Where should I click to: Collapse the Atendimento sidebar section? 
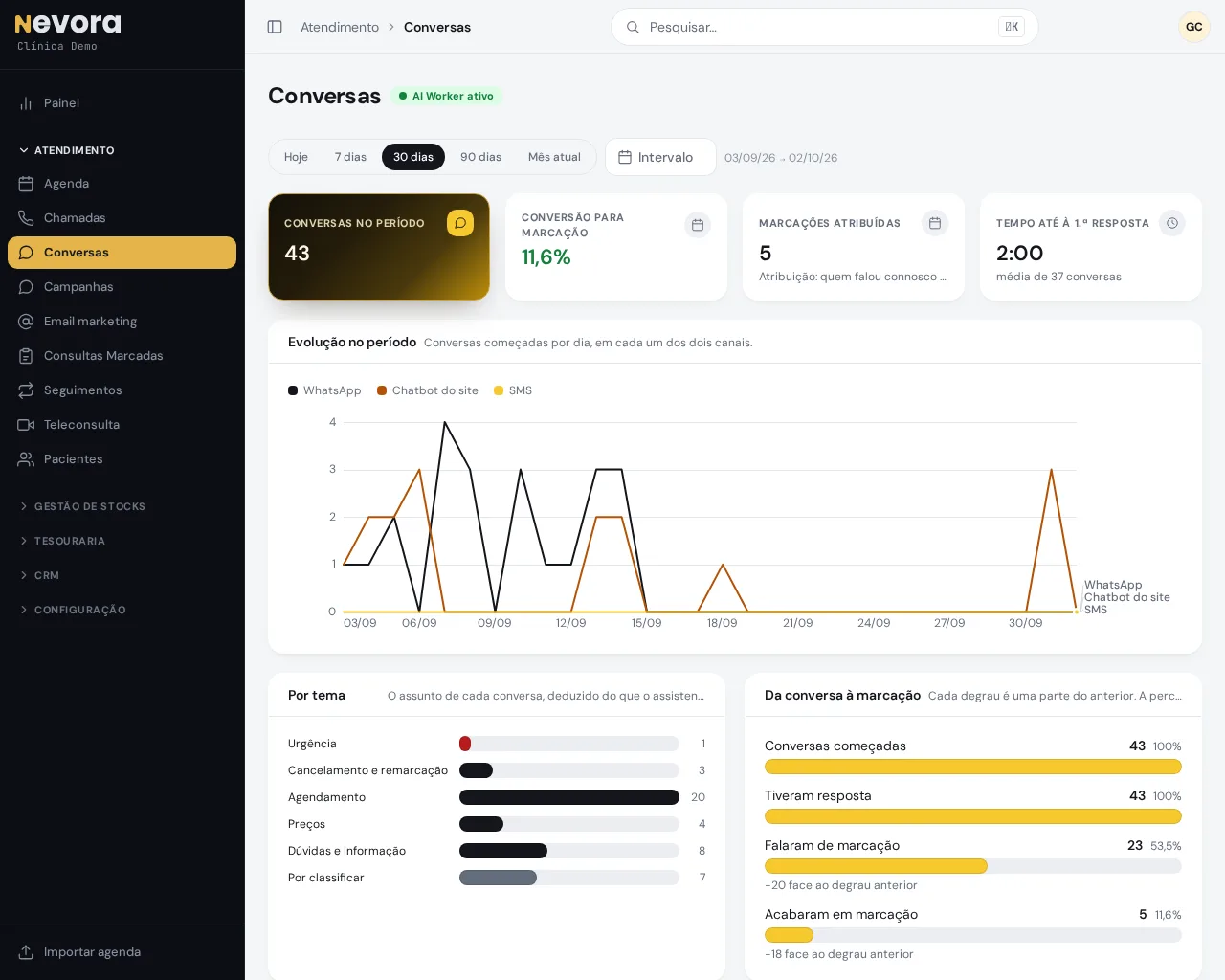[x=67, y=150]
